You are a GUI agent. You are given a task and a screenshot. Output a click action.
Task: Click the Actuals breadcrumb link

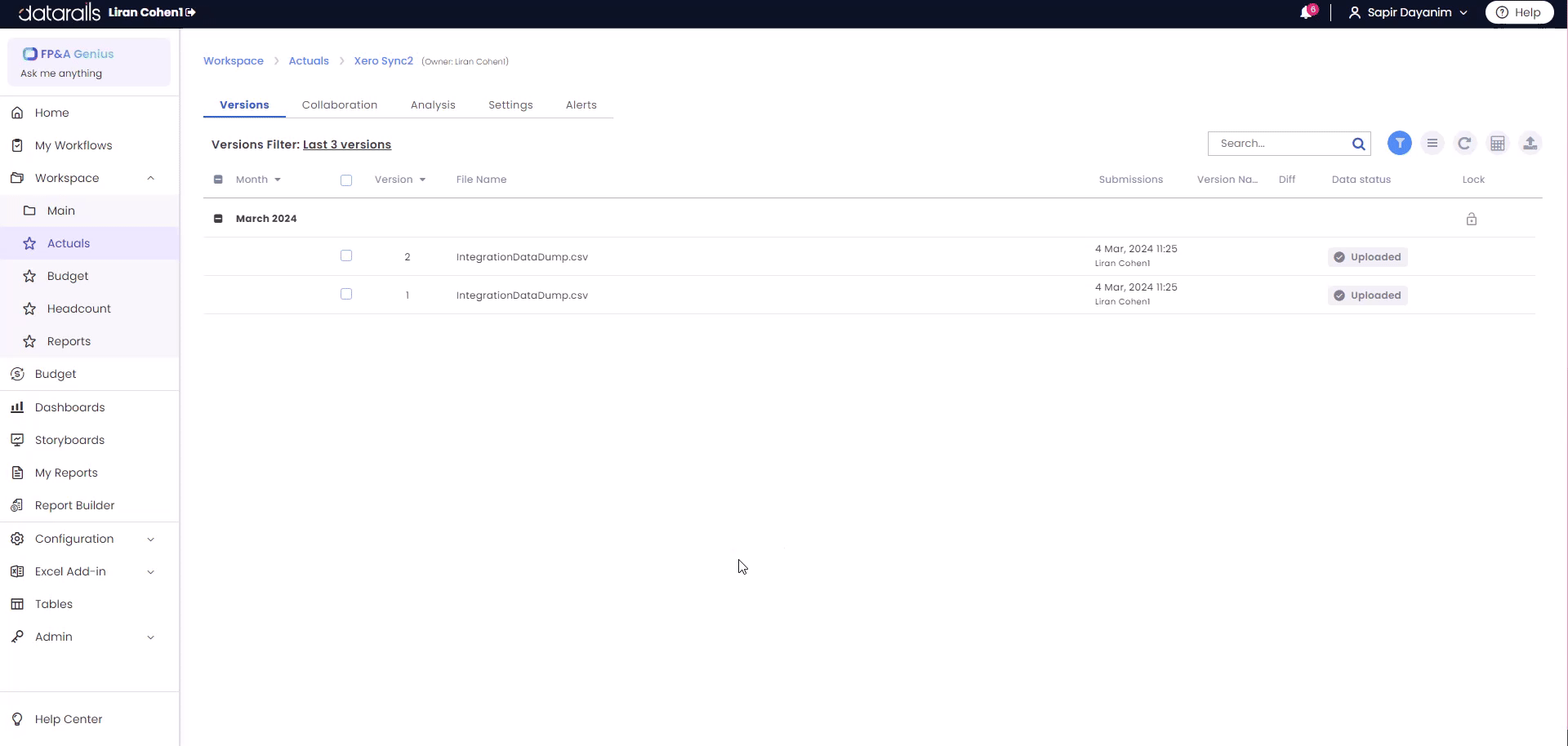[309, 61]
